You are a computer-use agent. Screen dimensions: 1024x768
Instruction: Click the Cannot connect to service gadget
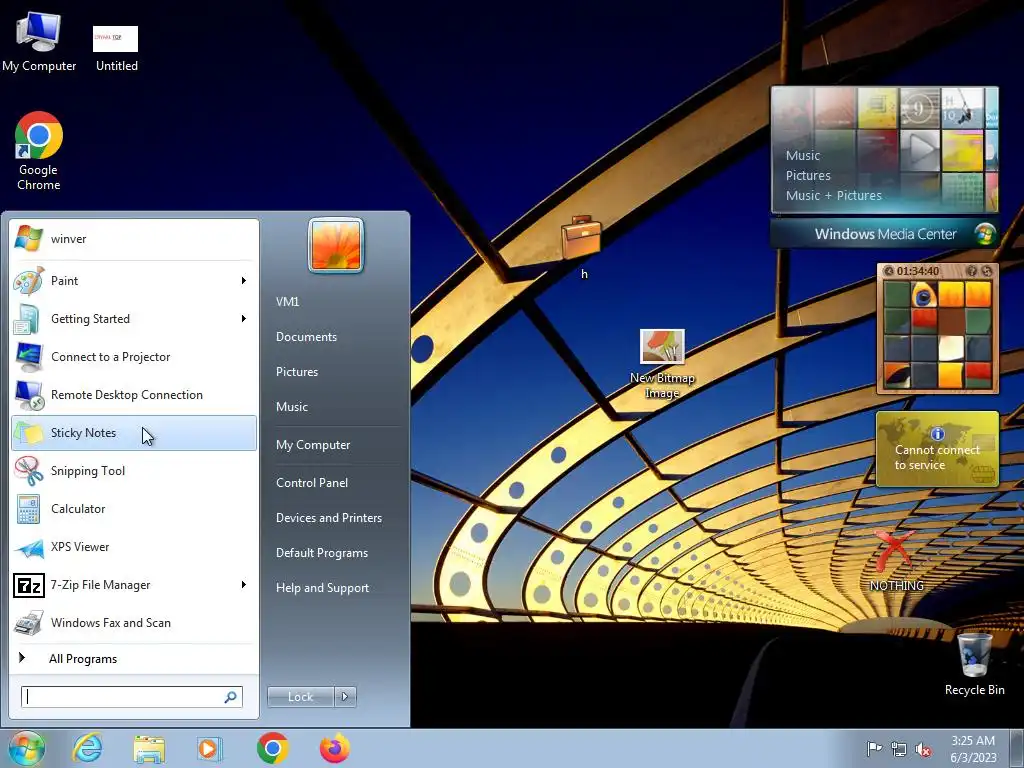coord(937,449)
